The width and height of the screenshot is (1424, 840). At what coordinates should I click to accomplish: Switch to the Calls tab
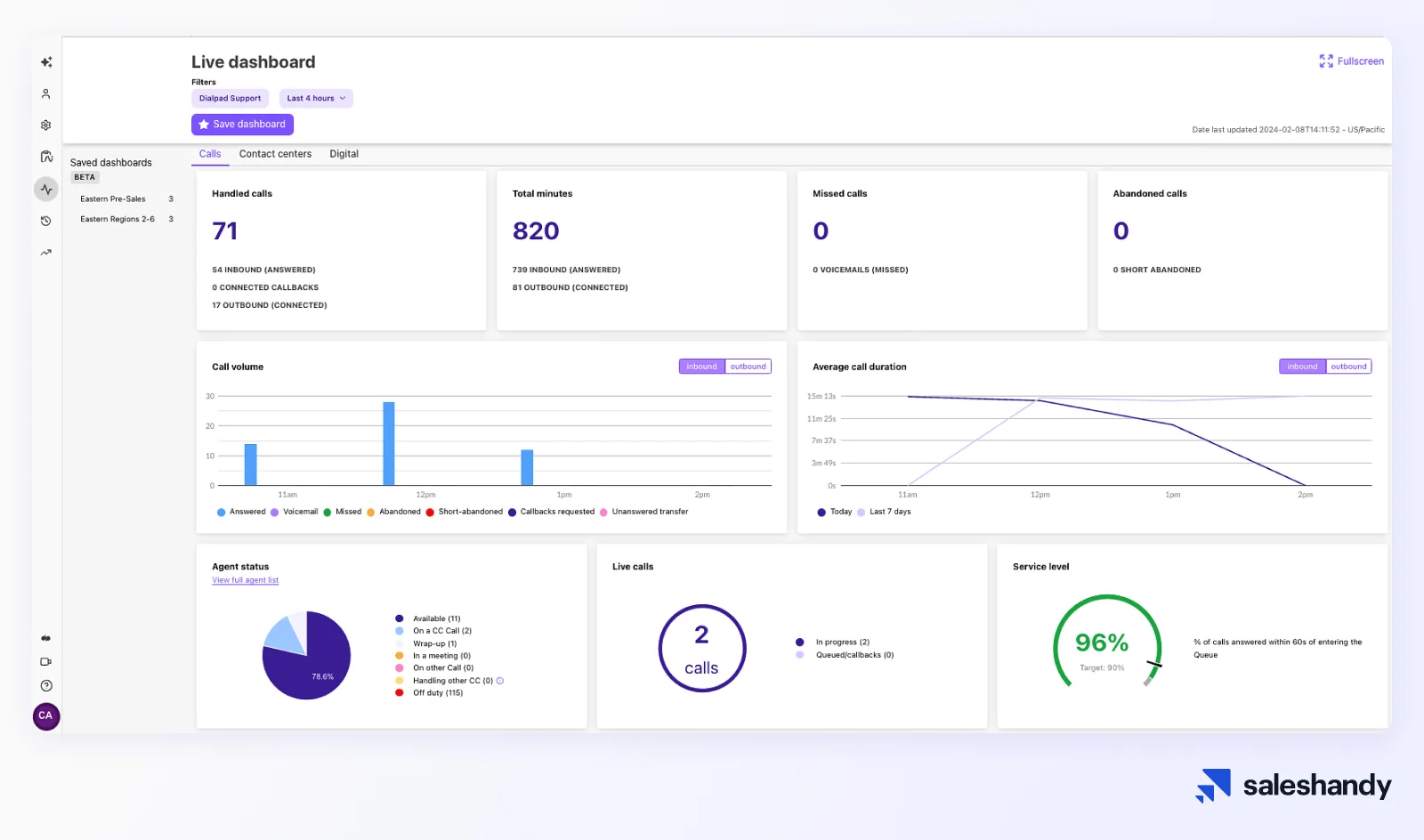[x=210, y=154]
